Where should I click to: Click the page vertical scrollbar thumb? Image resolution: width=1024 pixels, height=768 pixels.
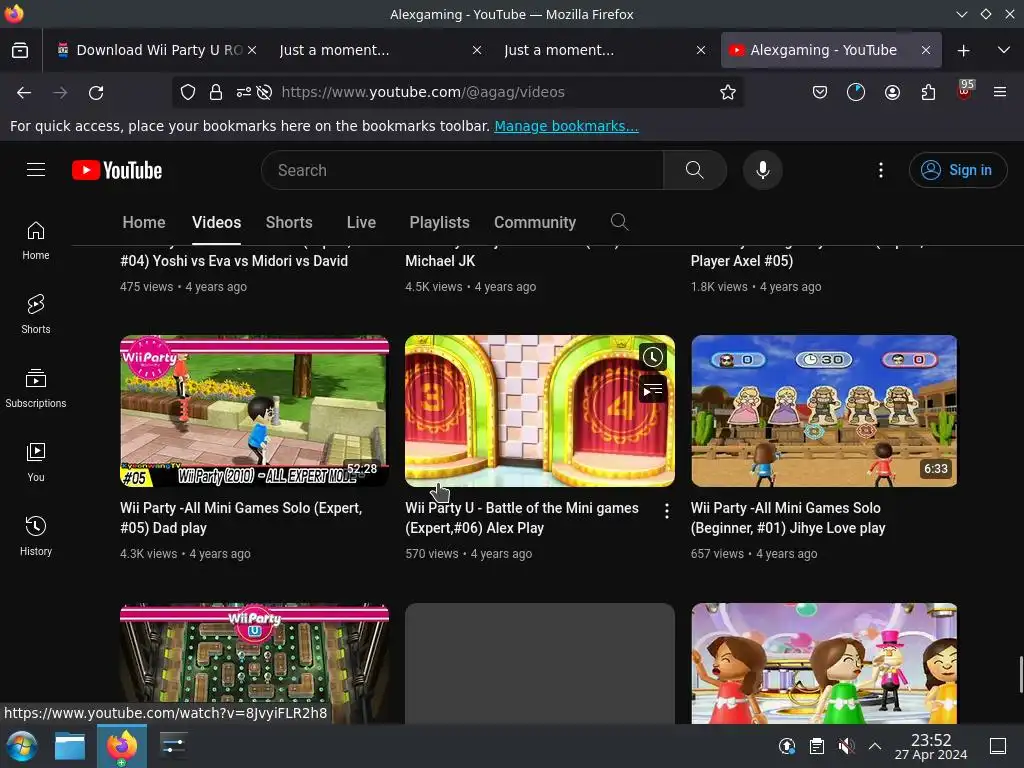(1020, 675)
